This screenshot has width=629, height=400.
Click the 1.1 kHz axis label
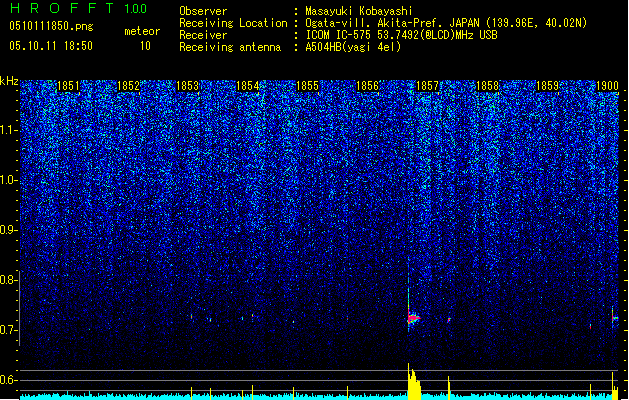(9, 130)
